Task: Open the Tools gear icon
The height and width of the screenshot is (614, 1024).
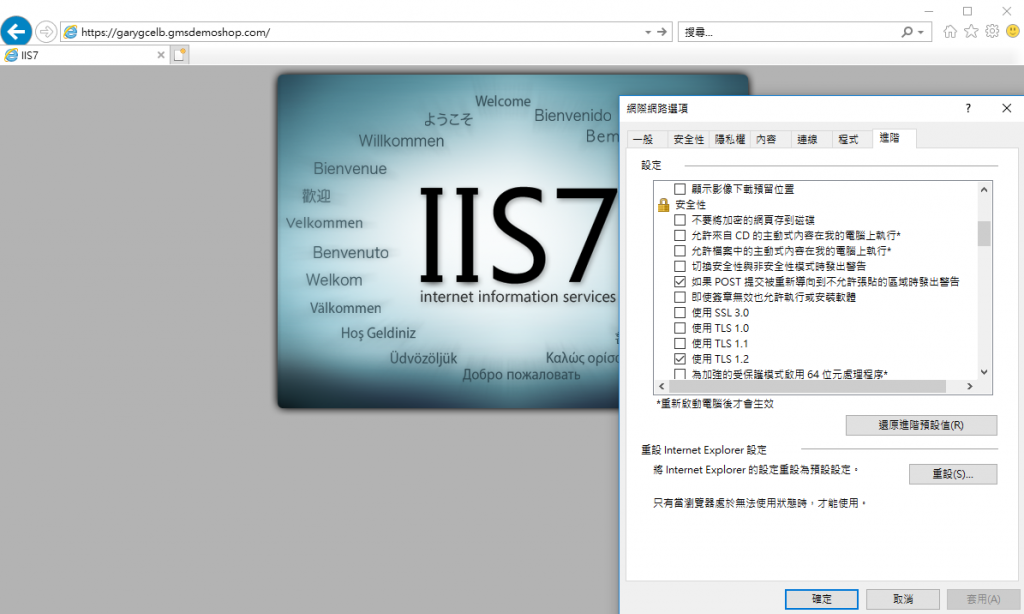Action: [992, 31]
